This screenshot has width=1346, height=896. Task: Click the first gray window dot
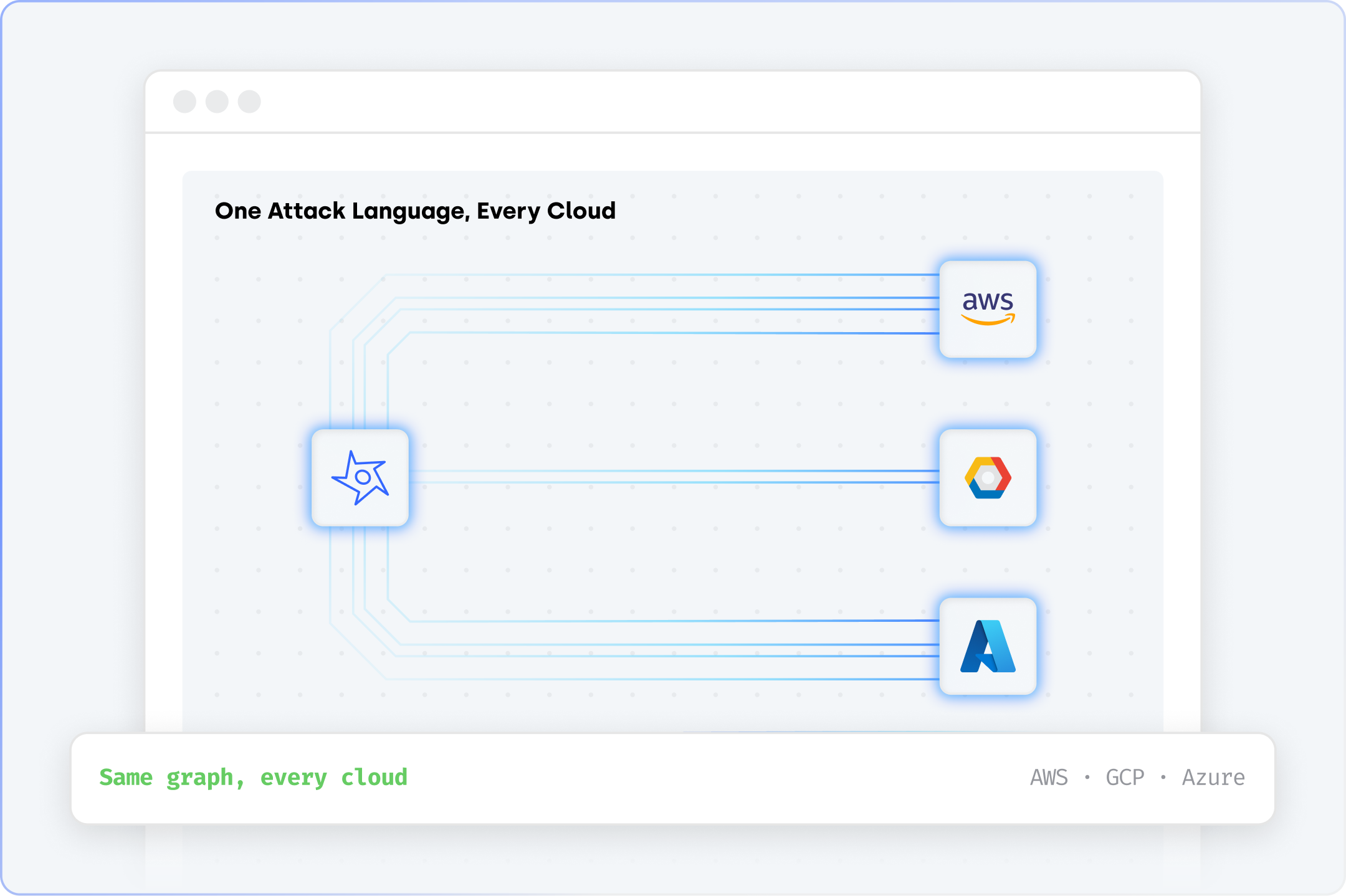tap(184, 102)
